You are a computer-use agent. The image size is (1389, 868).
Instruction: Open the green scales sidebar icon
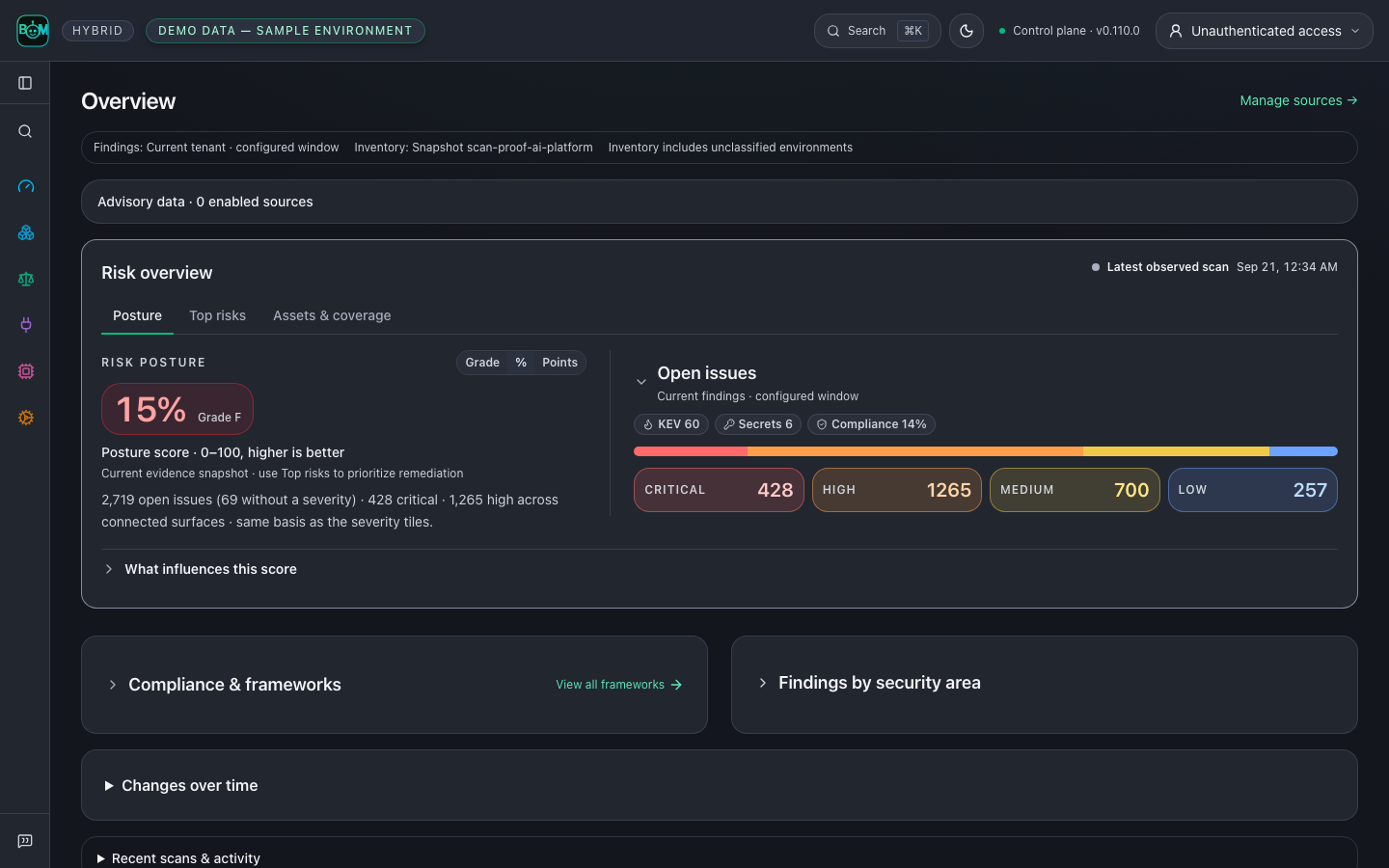coord(26,279)
